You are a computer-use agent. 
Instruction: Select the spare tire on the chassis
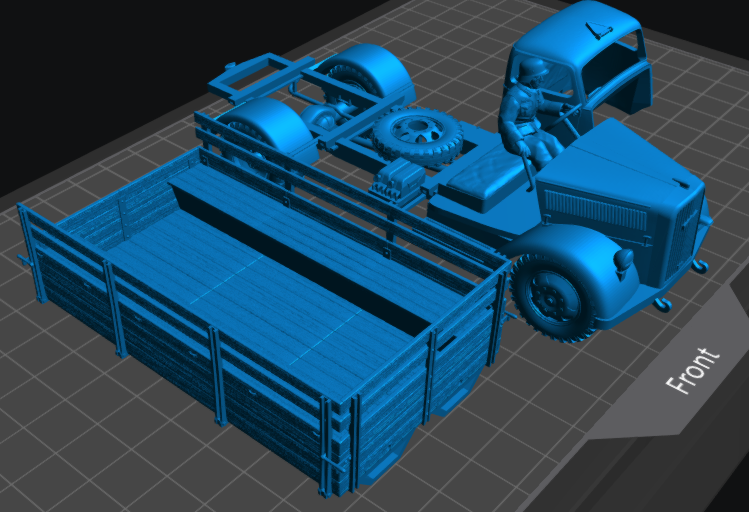click(417, 135)
